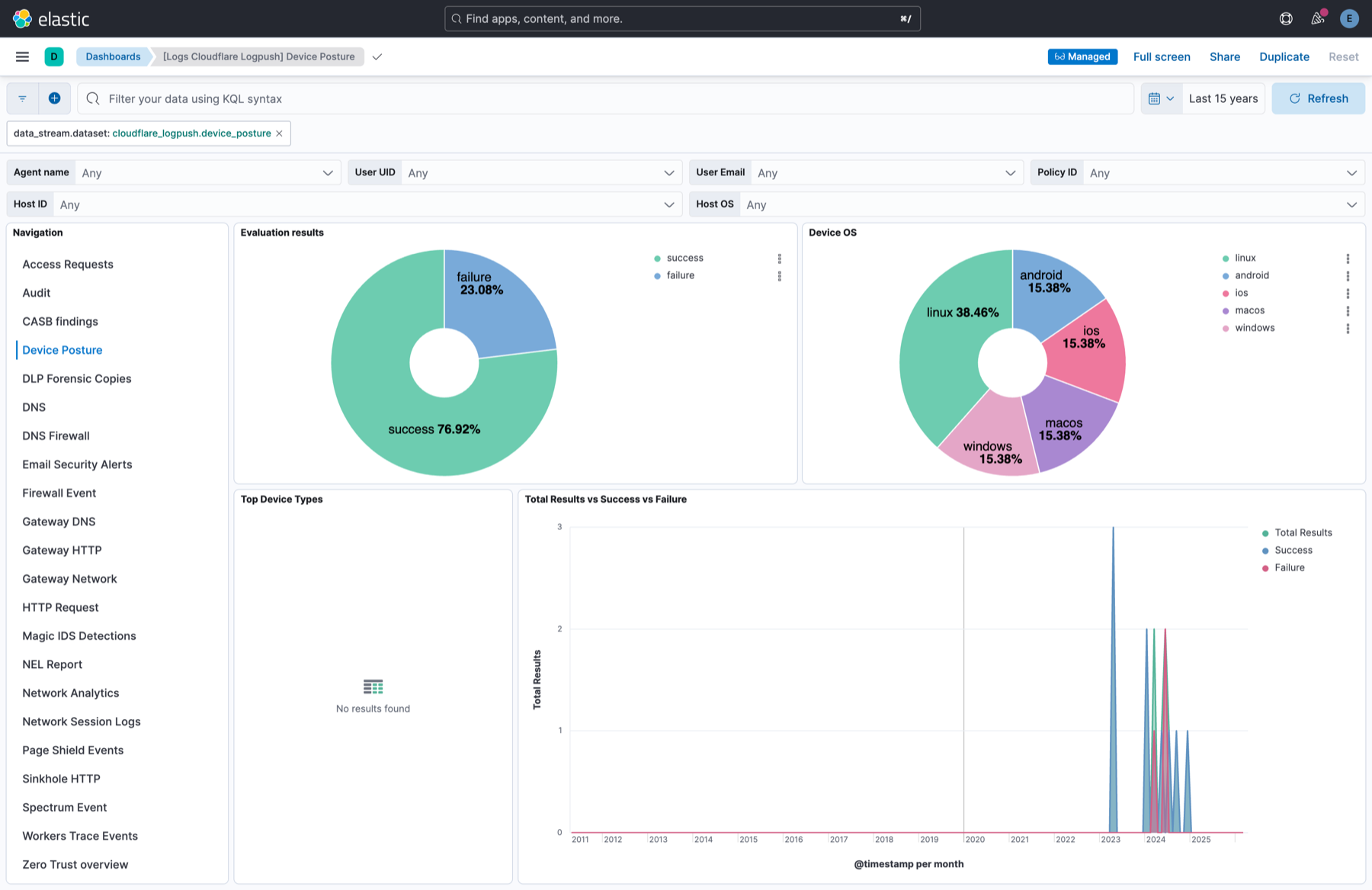Expand the User UID dropdown
This screenshot has width=1372, height=890.
(x=541, y=172)
